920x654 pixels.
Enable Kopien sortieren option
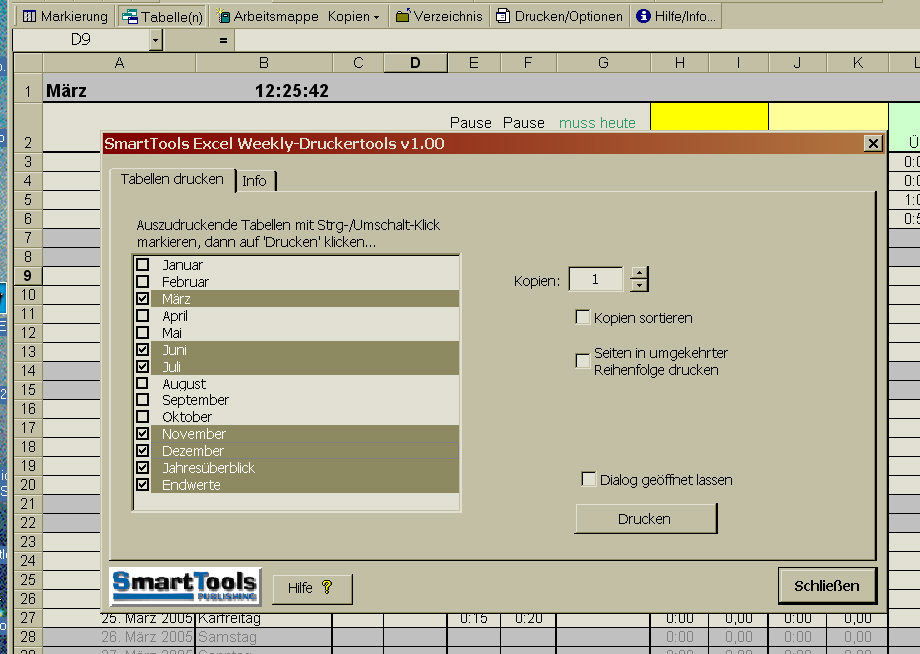coord(583,317)
